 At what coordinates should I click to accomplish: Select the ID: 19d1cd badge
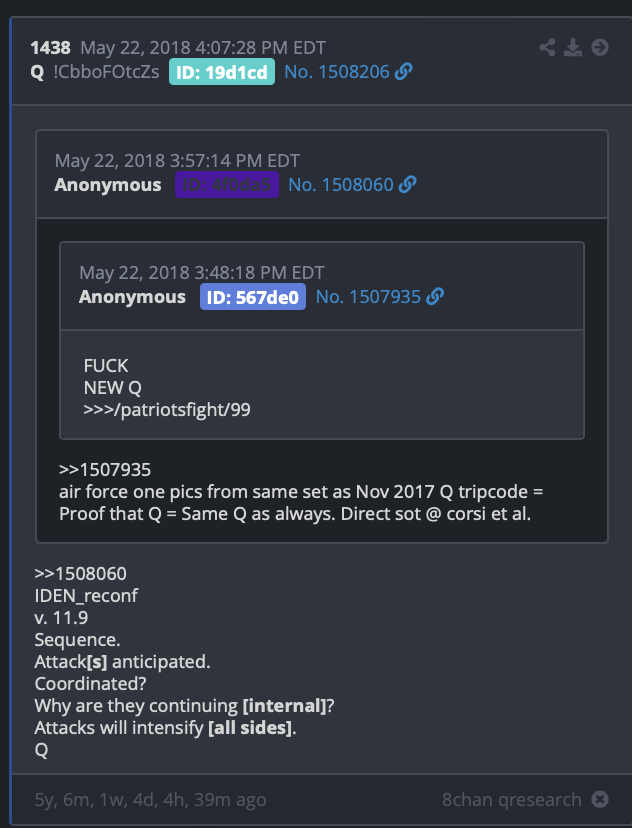pos(222,72)
